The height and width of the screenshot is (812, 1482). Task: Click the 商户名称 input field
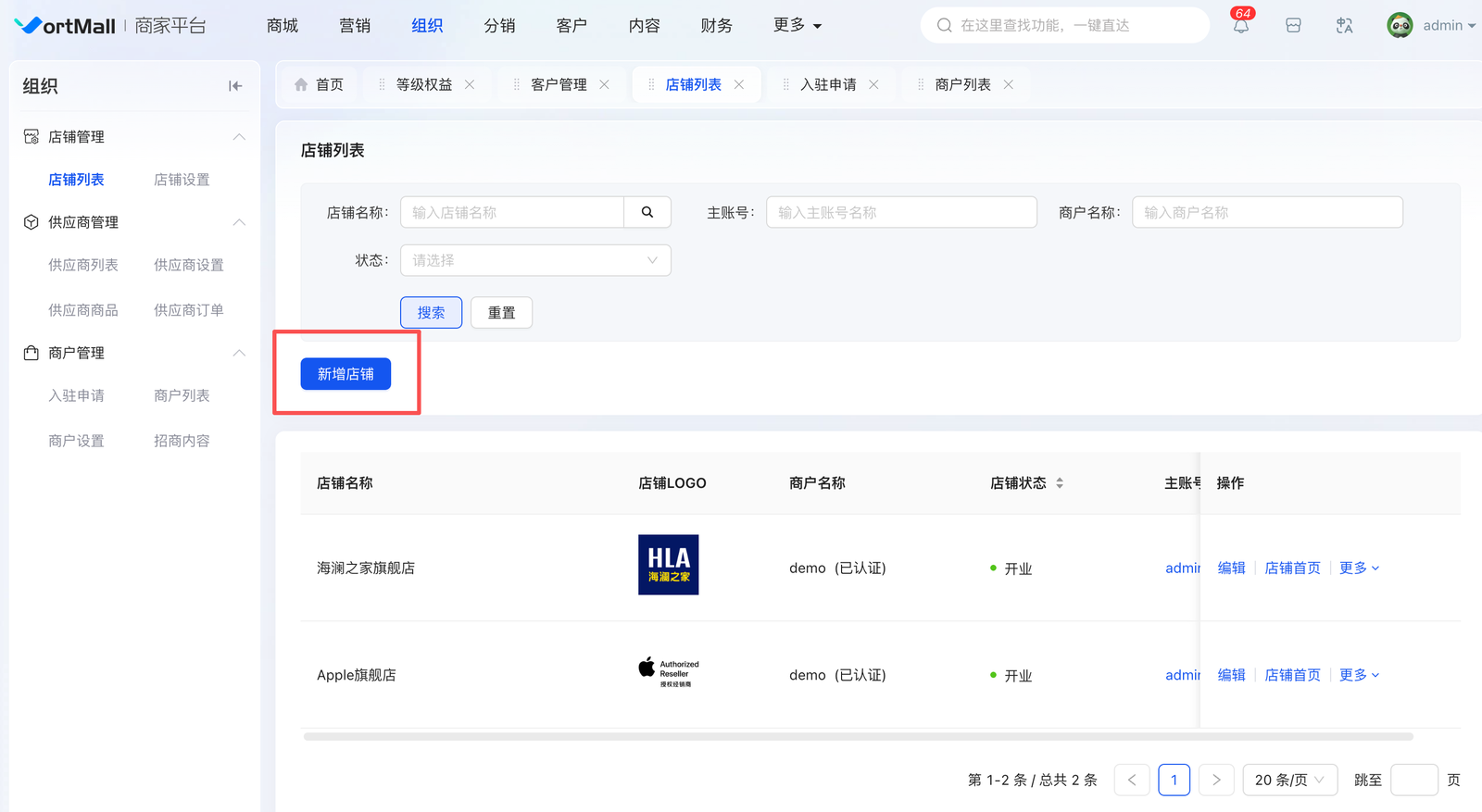coord(1266,212)
